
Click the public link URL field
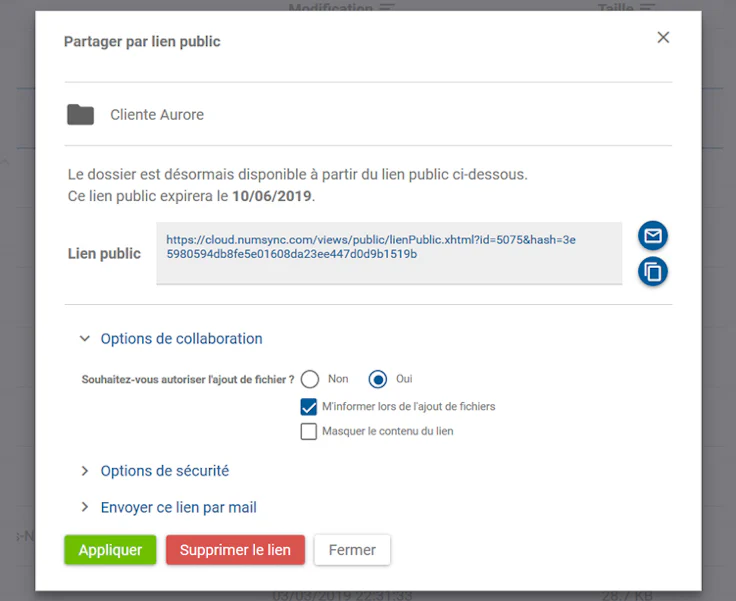coord(389,253)
